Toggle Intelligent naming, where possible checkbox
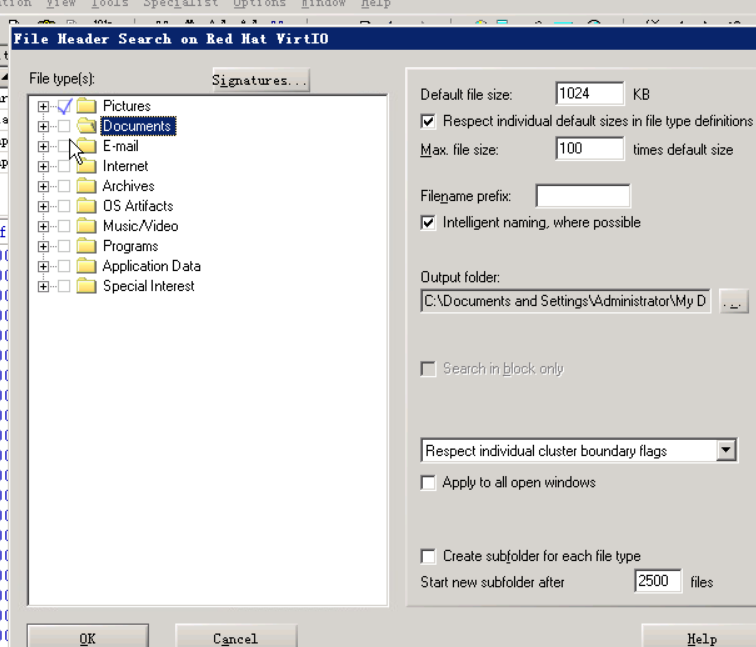Screen dimensions: 756x647 pyautogui.click(x=428, y=223)
